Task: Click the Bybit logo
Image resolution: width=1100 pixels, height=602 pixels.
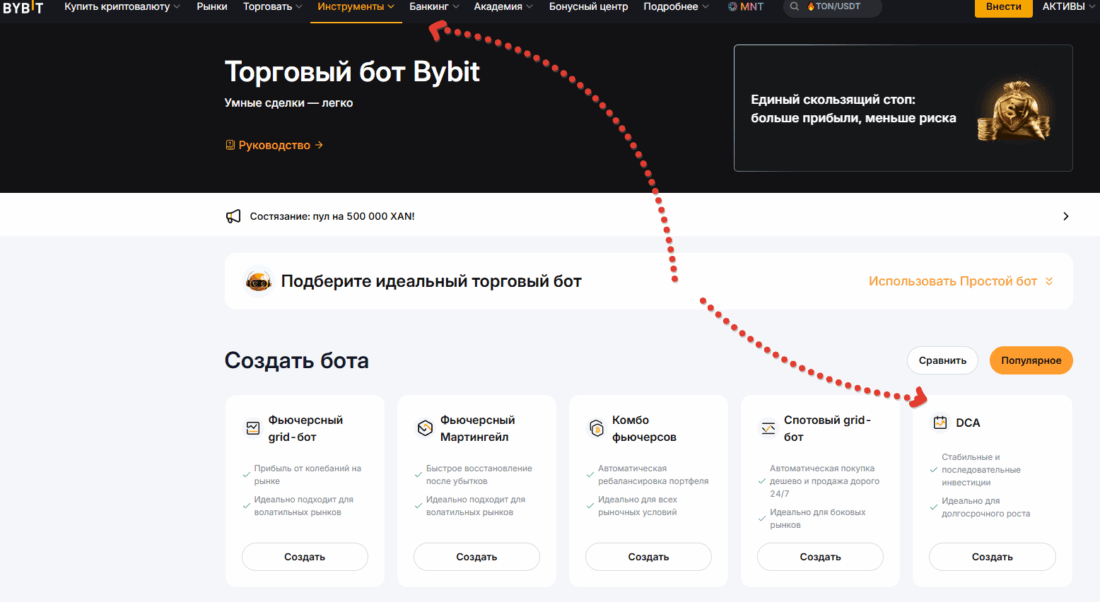Action: click(22, 7)
